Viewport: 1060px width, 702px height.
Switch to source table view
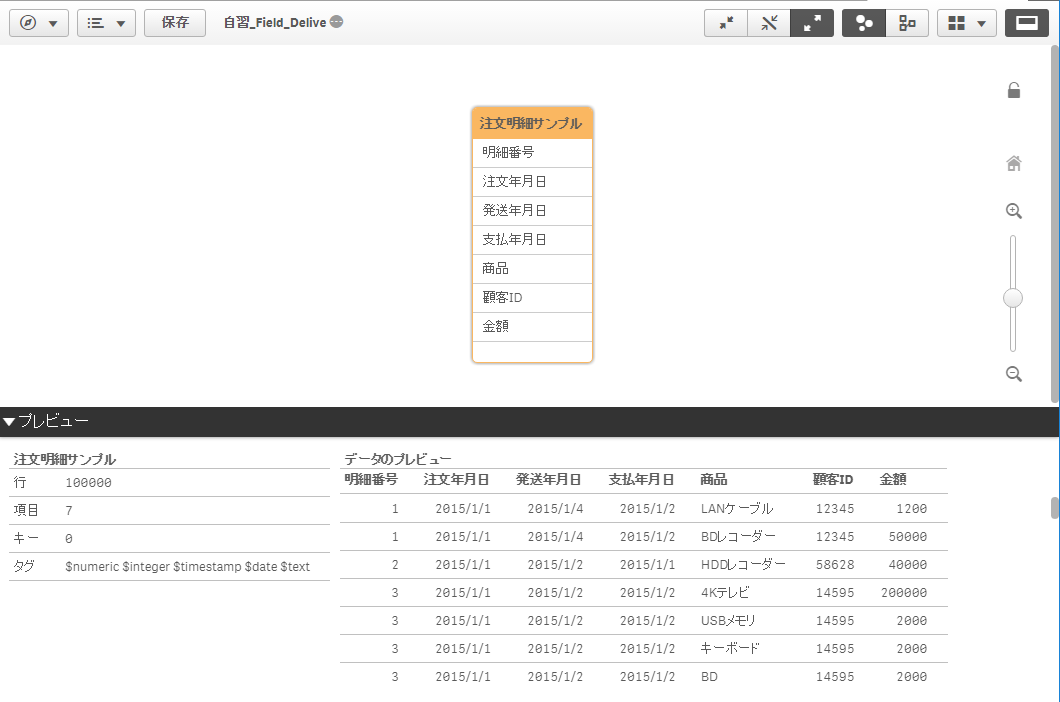pos(907,23)
